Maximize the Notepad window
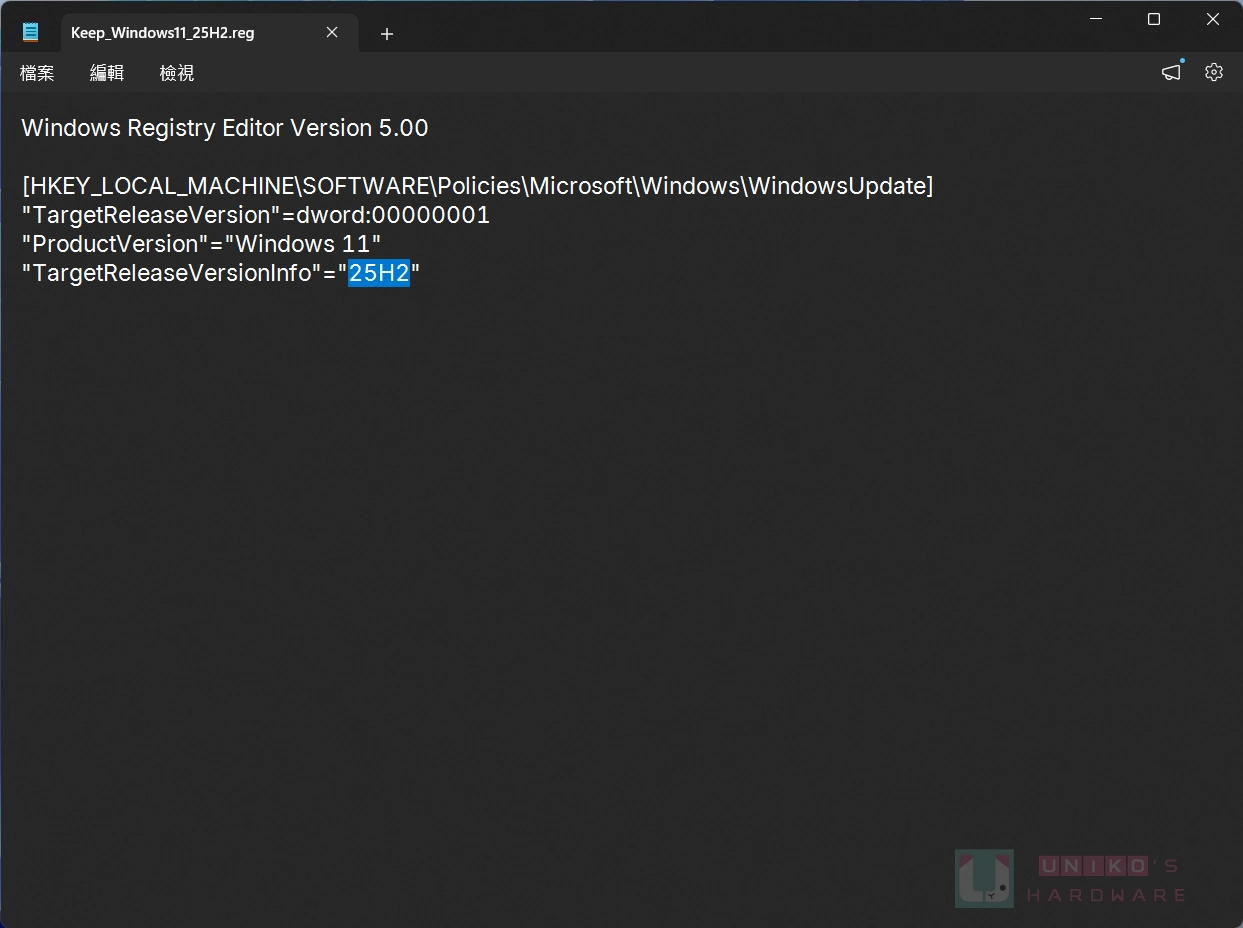Screen dimensions: 1243x928 1154,19
